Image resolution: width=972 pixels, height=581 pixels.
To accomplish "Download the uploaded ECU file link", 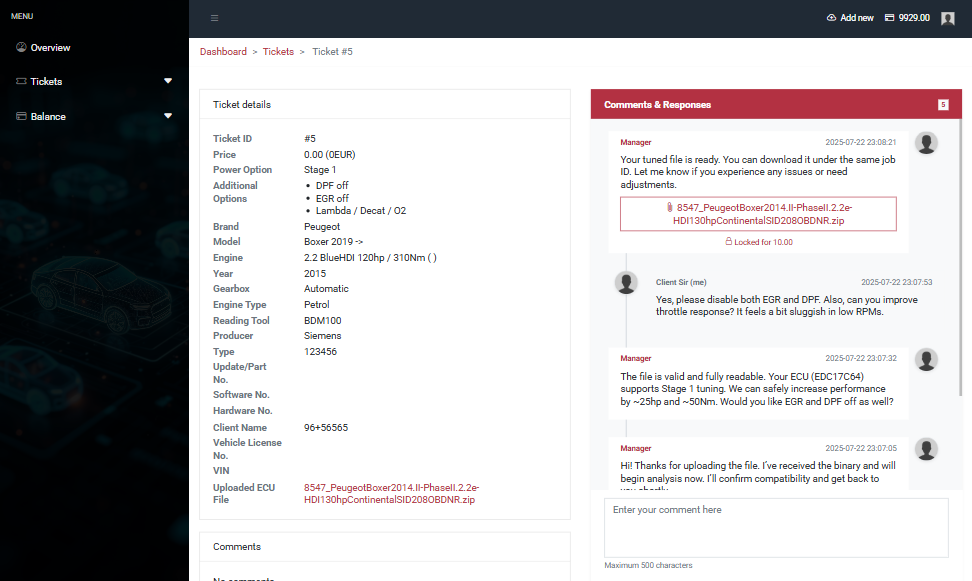I will point(390,493).
